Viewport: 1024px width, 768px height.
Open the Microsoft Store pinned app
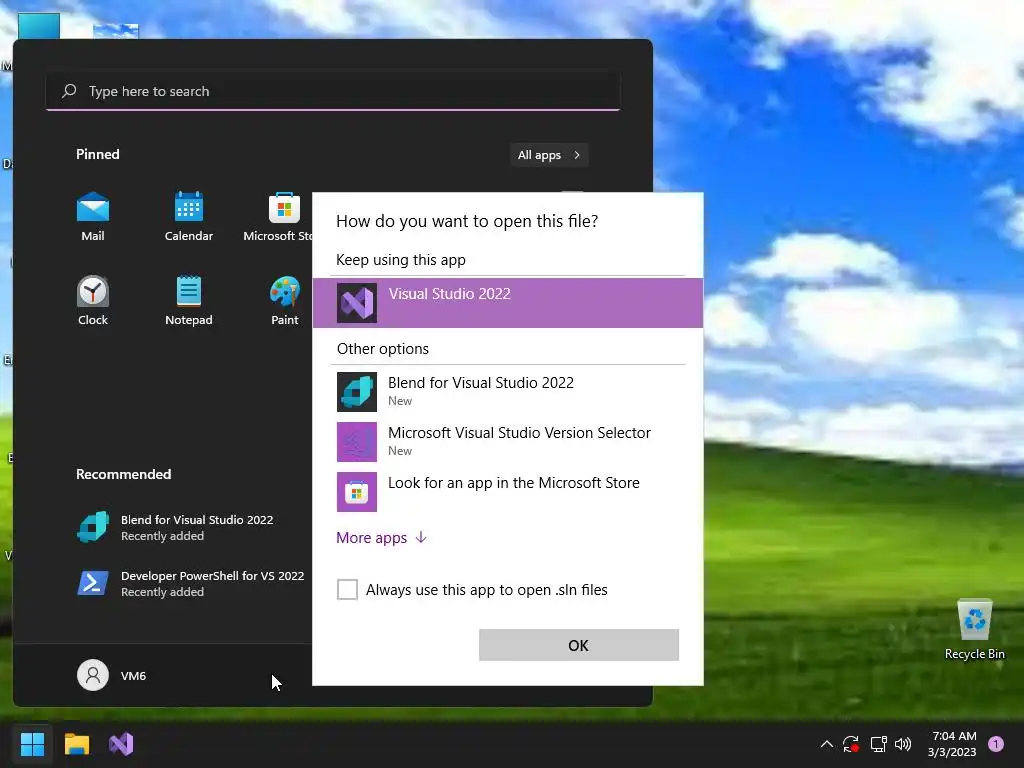coord(281,217)
